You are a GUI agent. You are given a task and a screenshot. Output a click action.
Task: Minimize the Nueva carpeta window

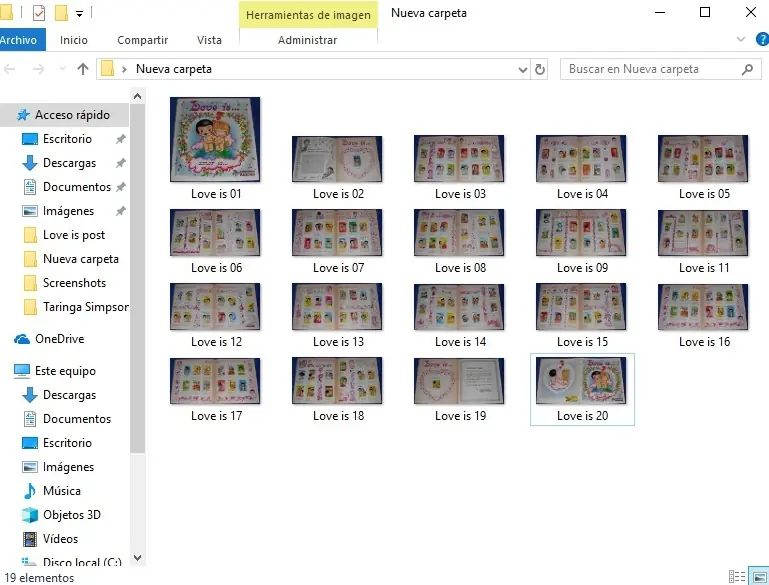click(660, 12)
